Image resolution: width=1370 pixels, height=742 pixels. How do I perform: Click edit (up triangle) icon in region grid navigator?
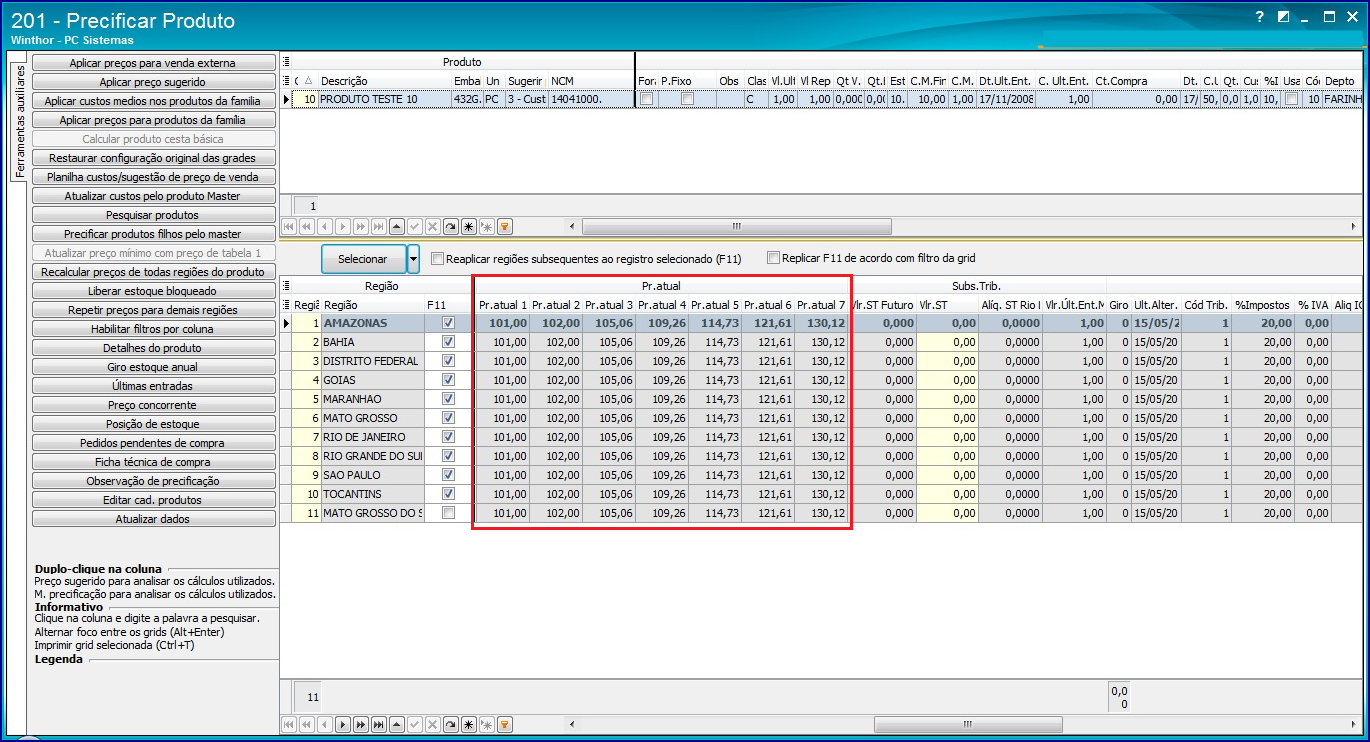(397, 725)
